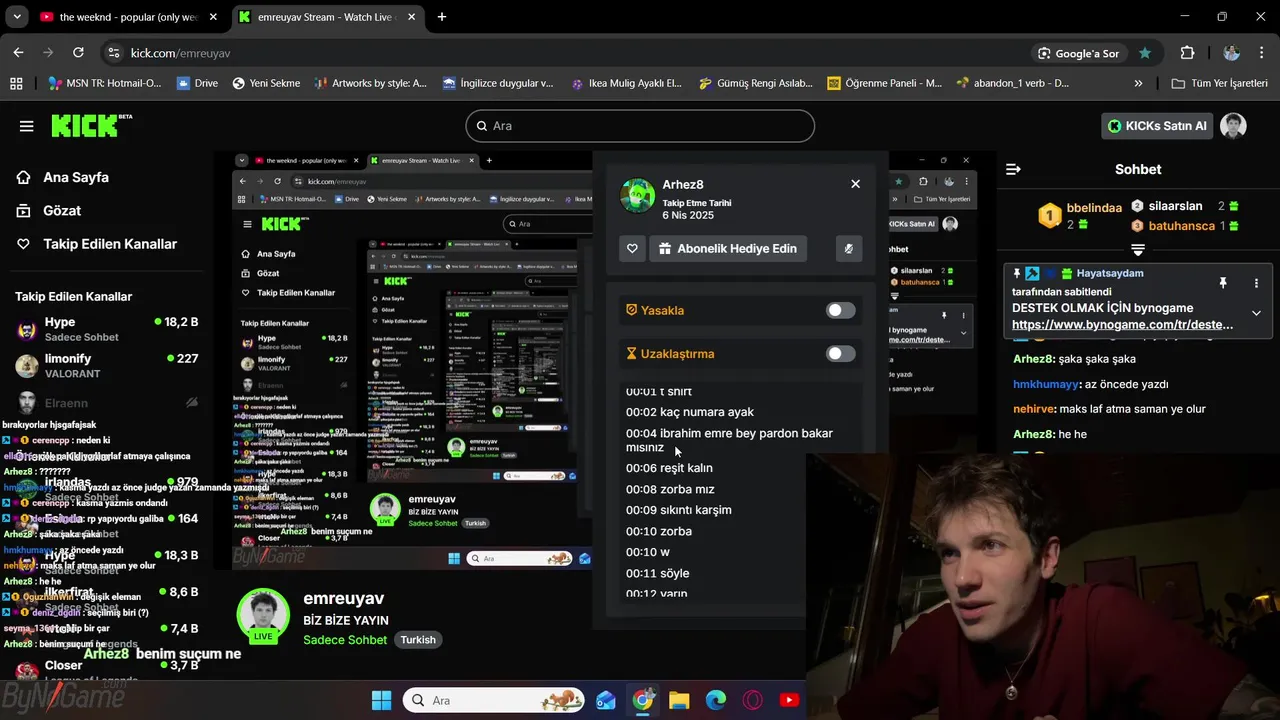
Task: Open Chrome tab search dropdown
Action: coord(17,17)
